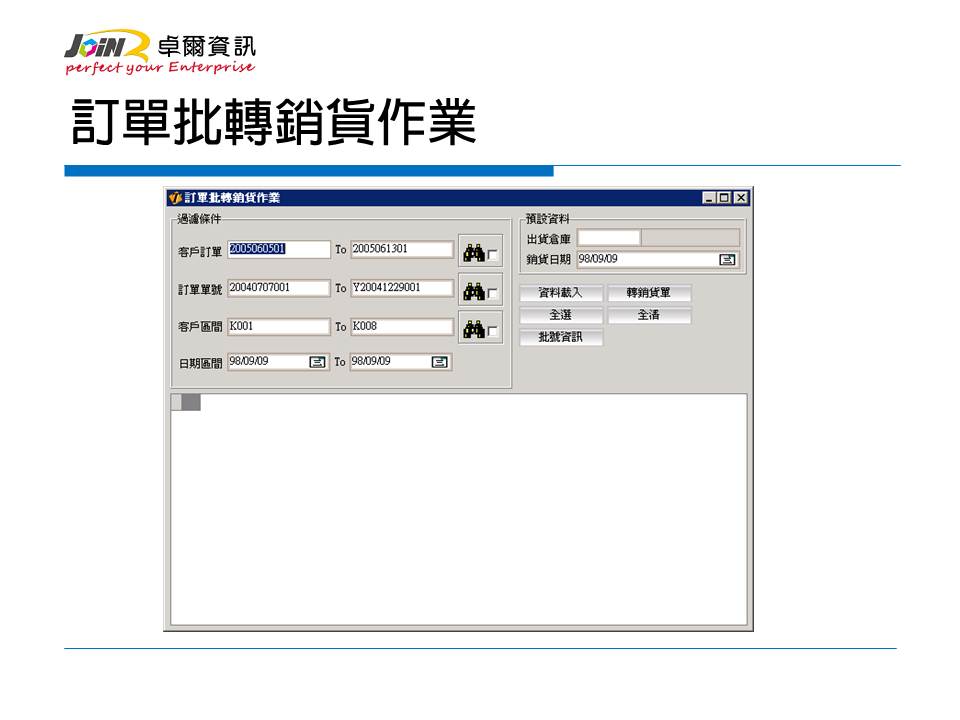Click binoculars search icon for 訂單單號 row
This screenshot has width=960, height=720.
(x=474, y=291)
